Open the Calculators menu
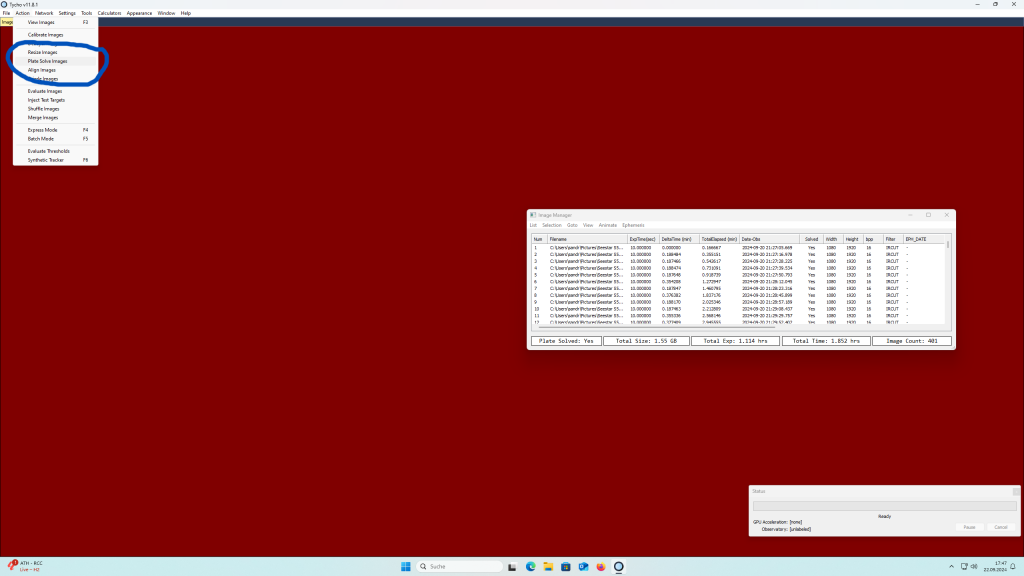Image resolution: width=1024 pixels, height=576 pixels. pos(109,13)
